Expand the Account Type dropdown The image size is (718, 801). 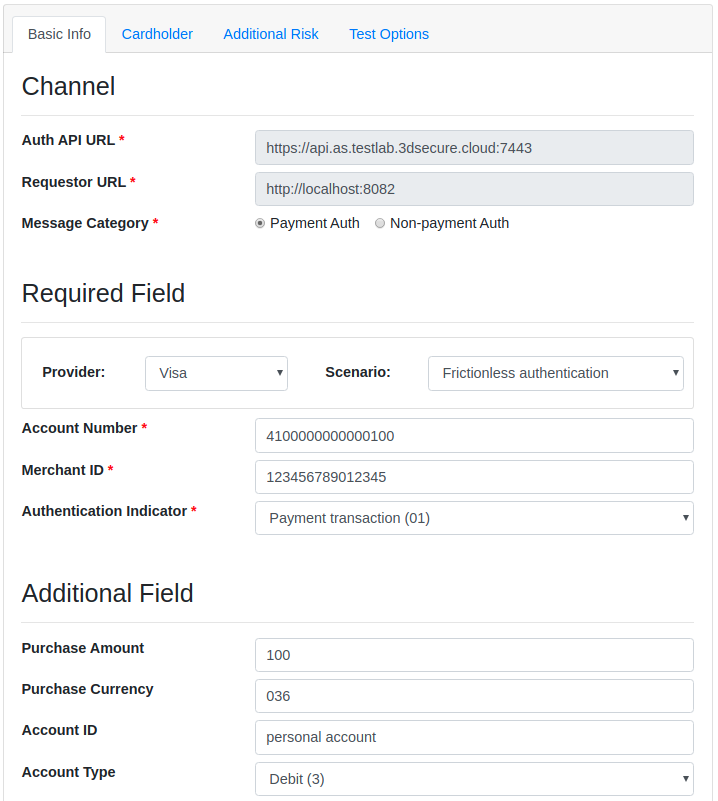(x=474, y=779)
